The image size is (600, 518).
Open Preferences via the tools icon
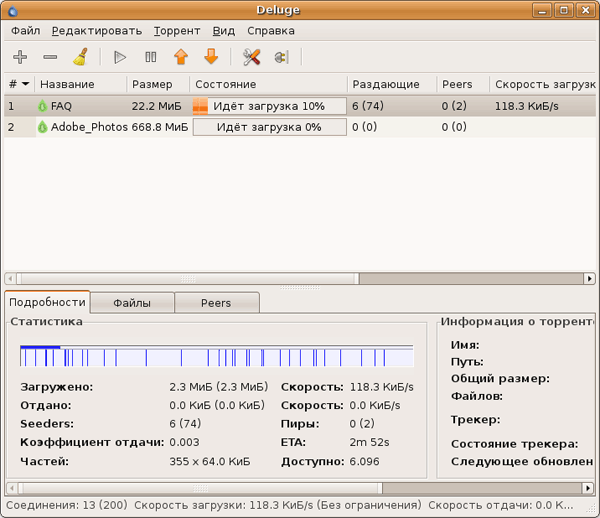coord(251,57)
